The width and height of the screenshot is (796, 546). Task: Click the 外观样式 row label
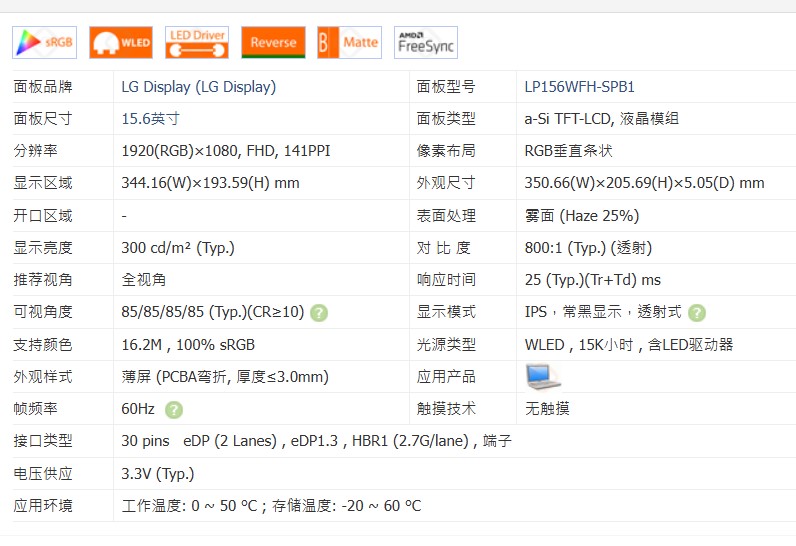[43, 377]
